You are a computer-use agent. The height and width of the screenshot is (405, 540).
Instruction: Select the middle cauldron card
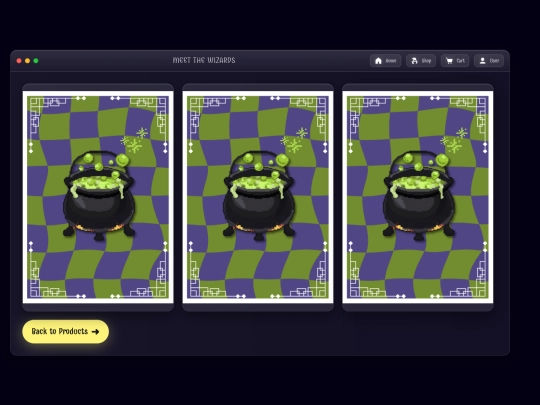[x=258, y=197]
